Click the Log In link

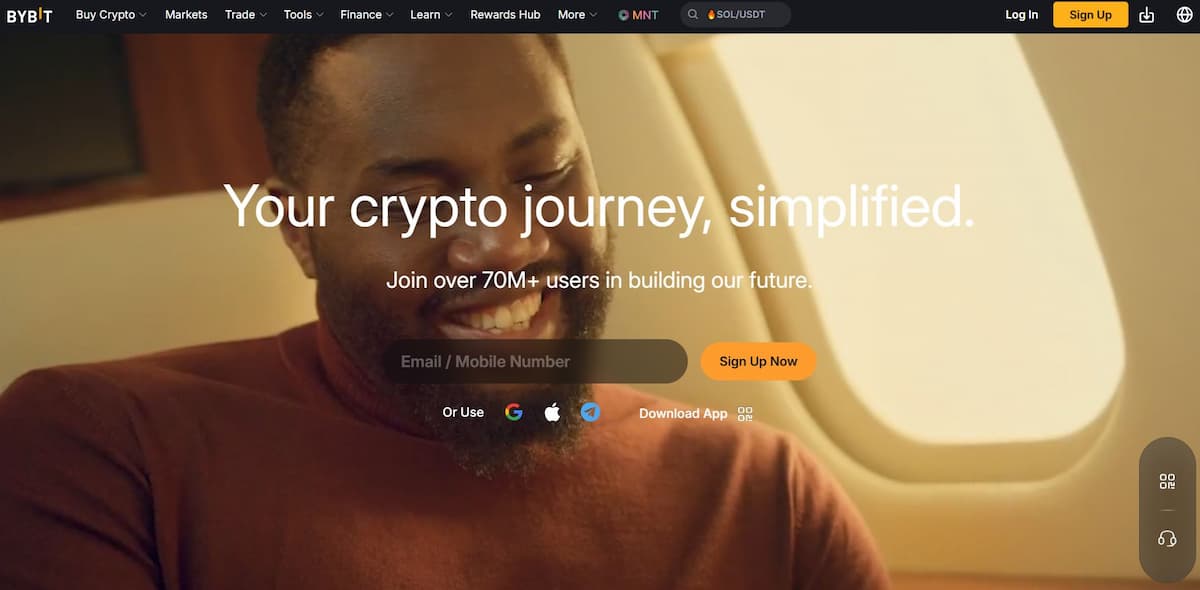[x=1022, y=15]
